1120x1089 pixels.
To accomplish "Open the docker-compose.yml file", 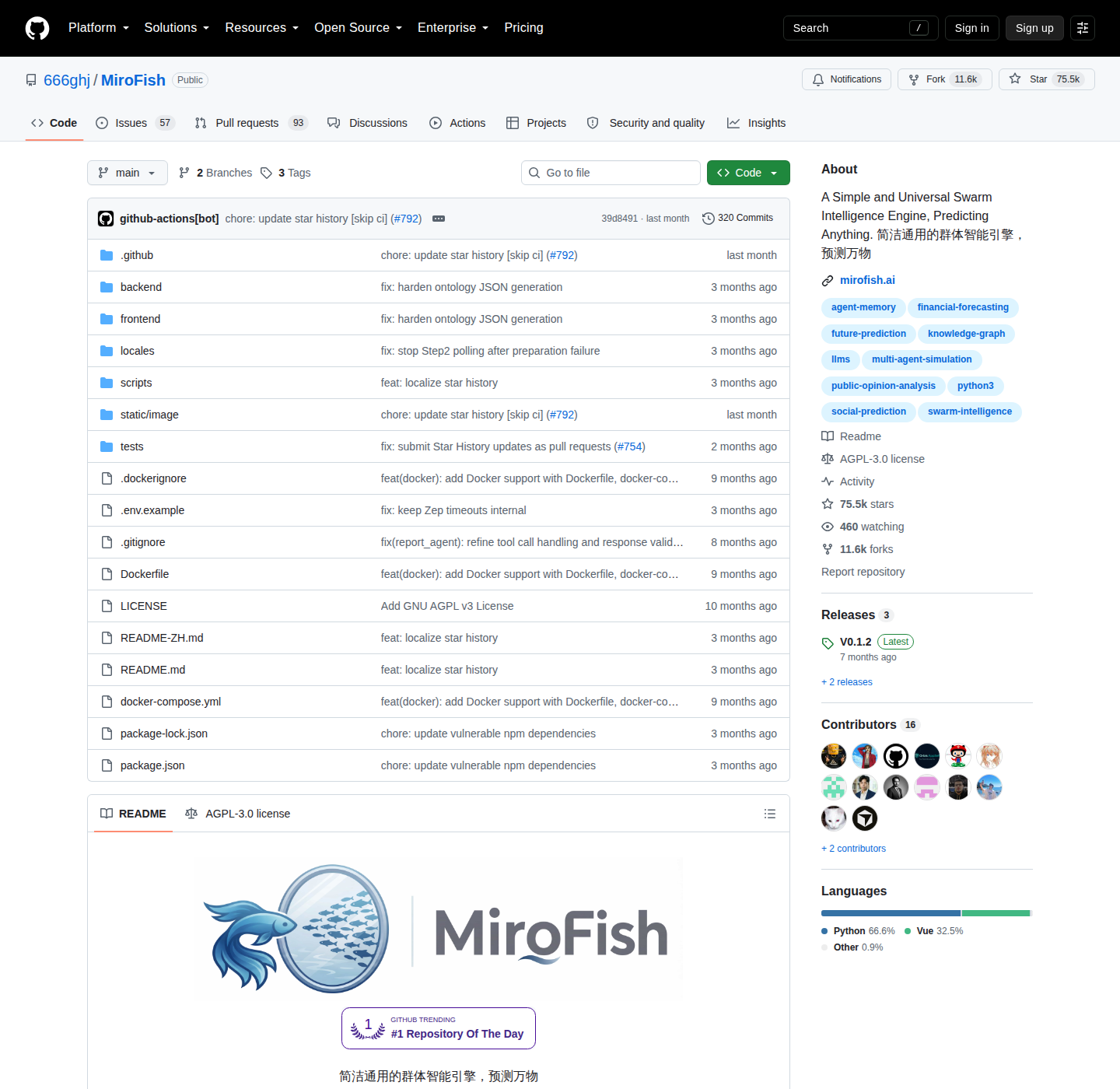I will [x=170, y=702].
